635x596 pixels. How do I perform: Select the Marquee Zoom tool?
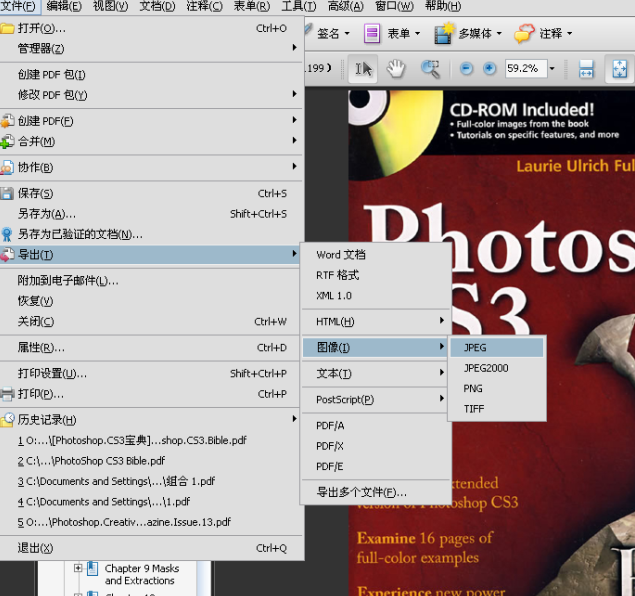point(430,69)
